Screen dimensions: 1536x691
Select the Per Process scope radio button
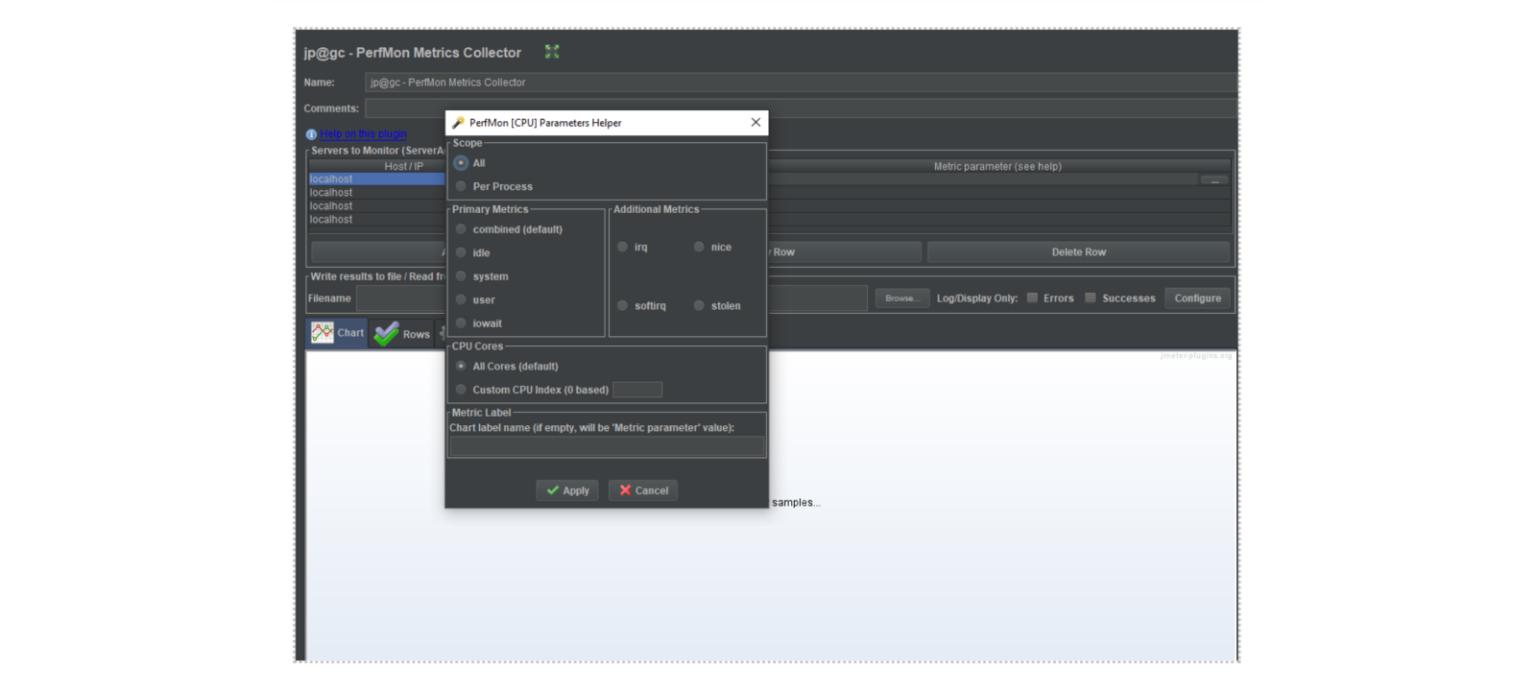pos(460,186)
